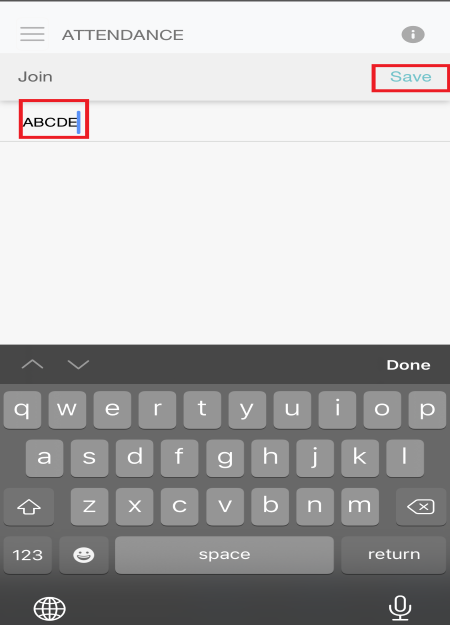Tap the space bar

tap(224, 555)
